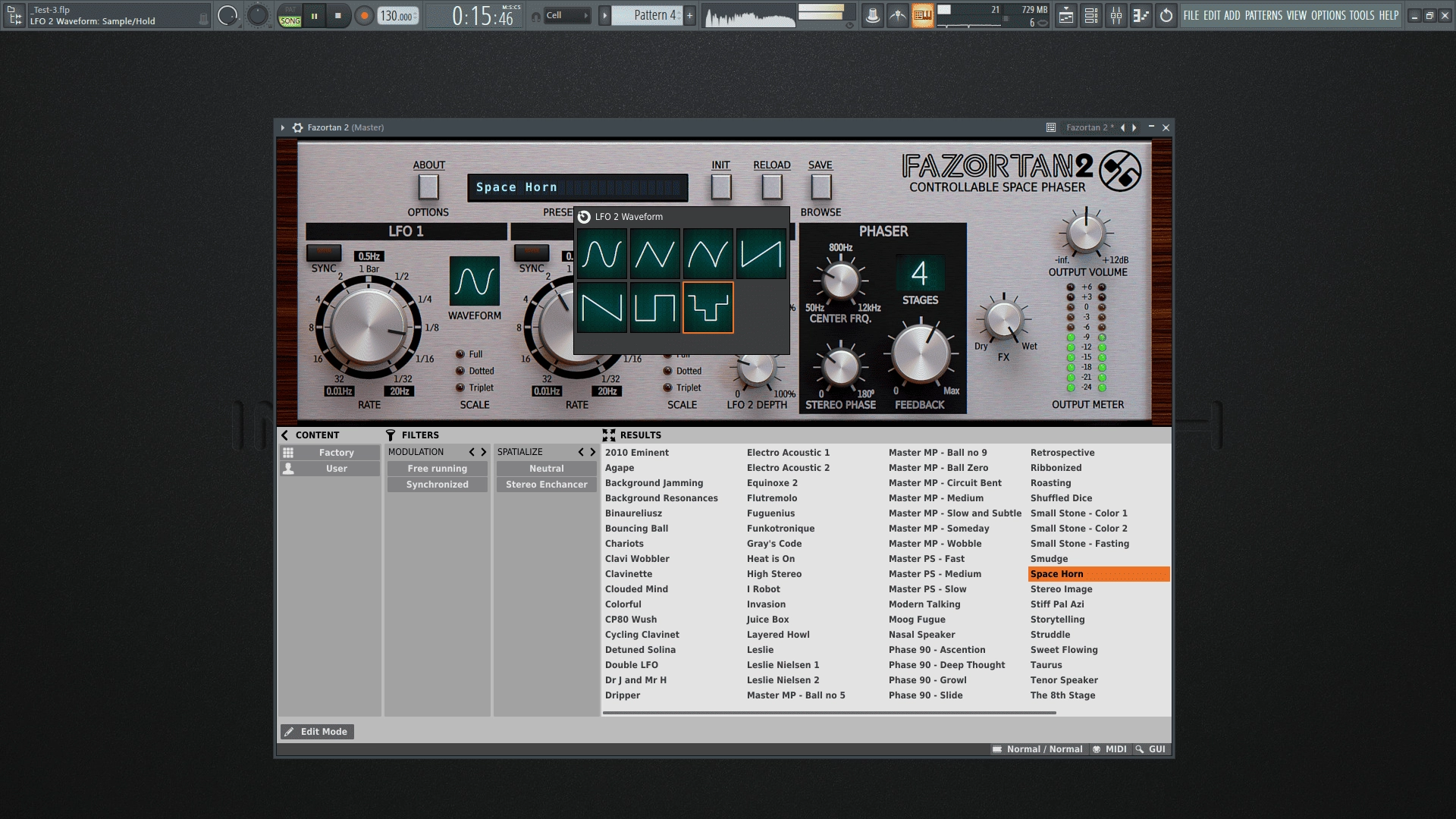Click the Space Horn preset display
Viewport: 1456px width, 819px height.
pyautogui.click(x=578, y=187)
